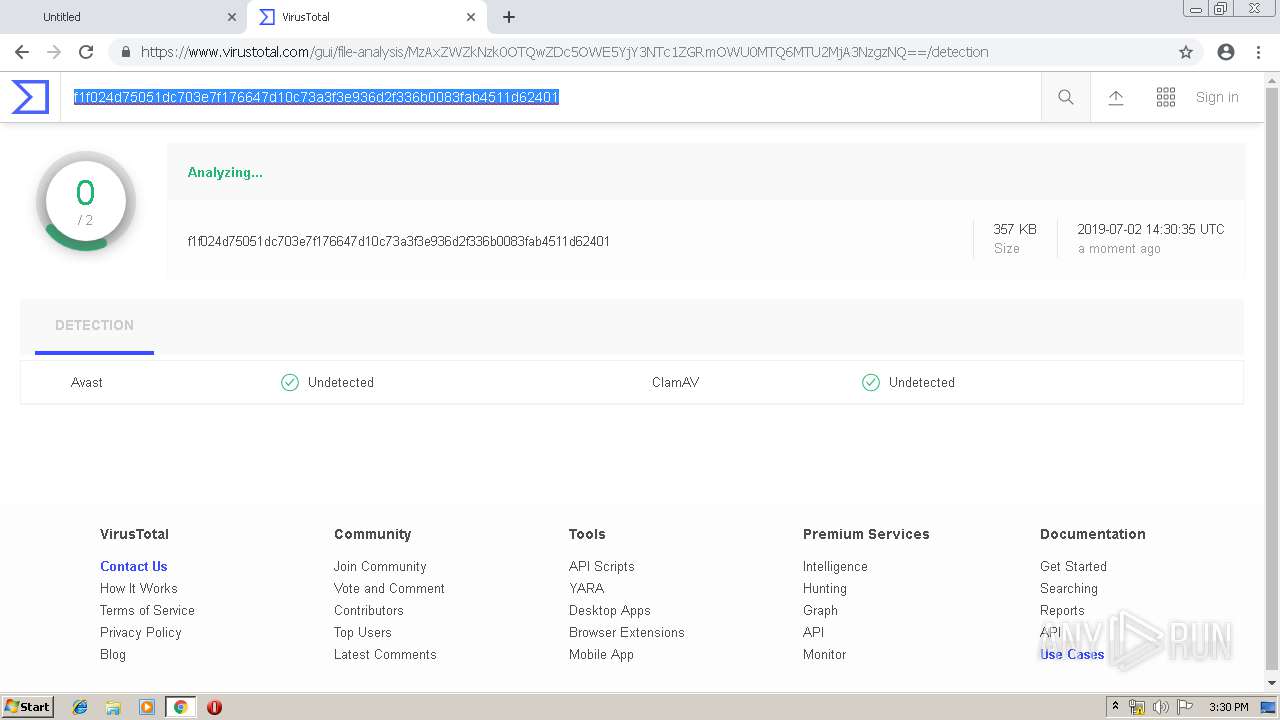Click the red Opera taskbar icon

[x=214, y=707]
